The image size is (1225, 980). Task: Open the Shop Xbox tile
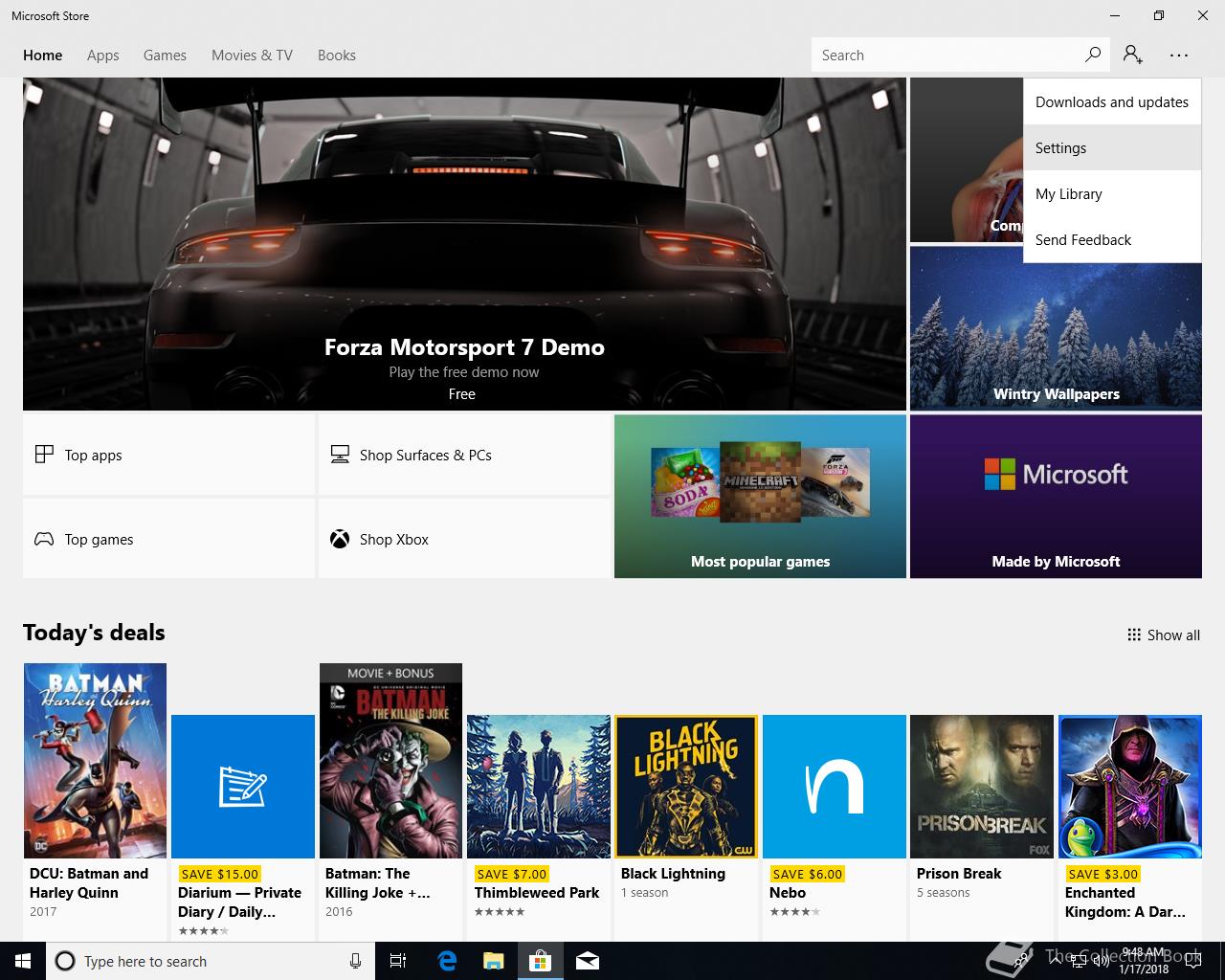click(464, 539)
